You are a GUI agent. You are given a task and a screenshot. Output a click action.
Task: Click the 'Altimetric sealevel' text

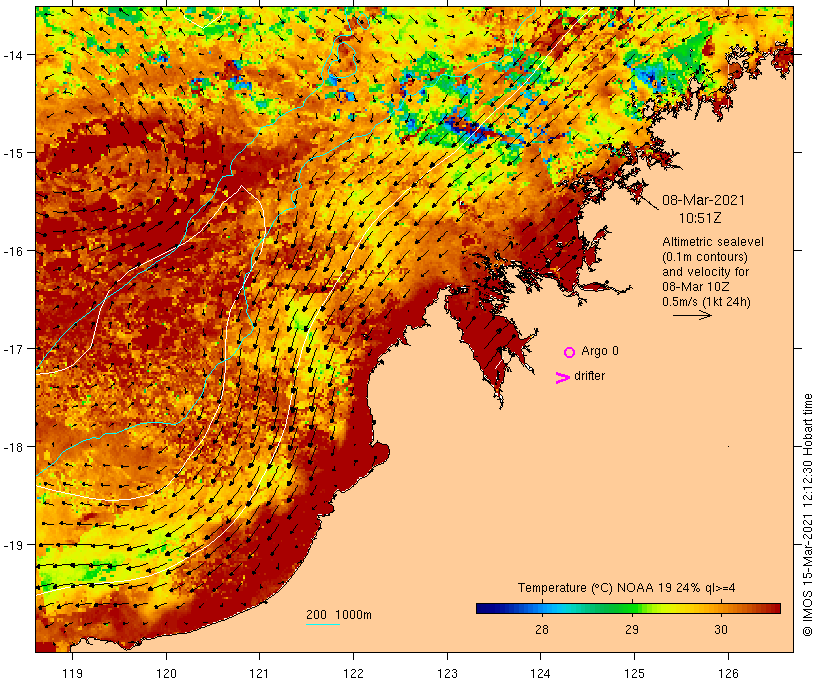point(713,242)
